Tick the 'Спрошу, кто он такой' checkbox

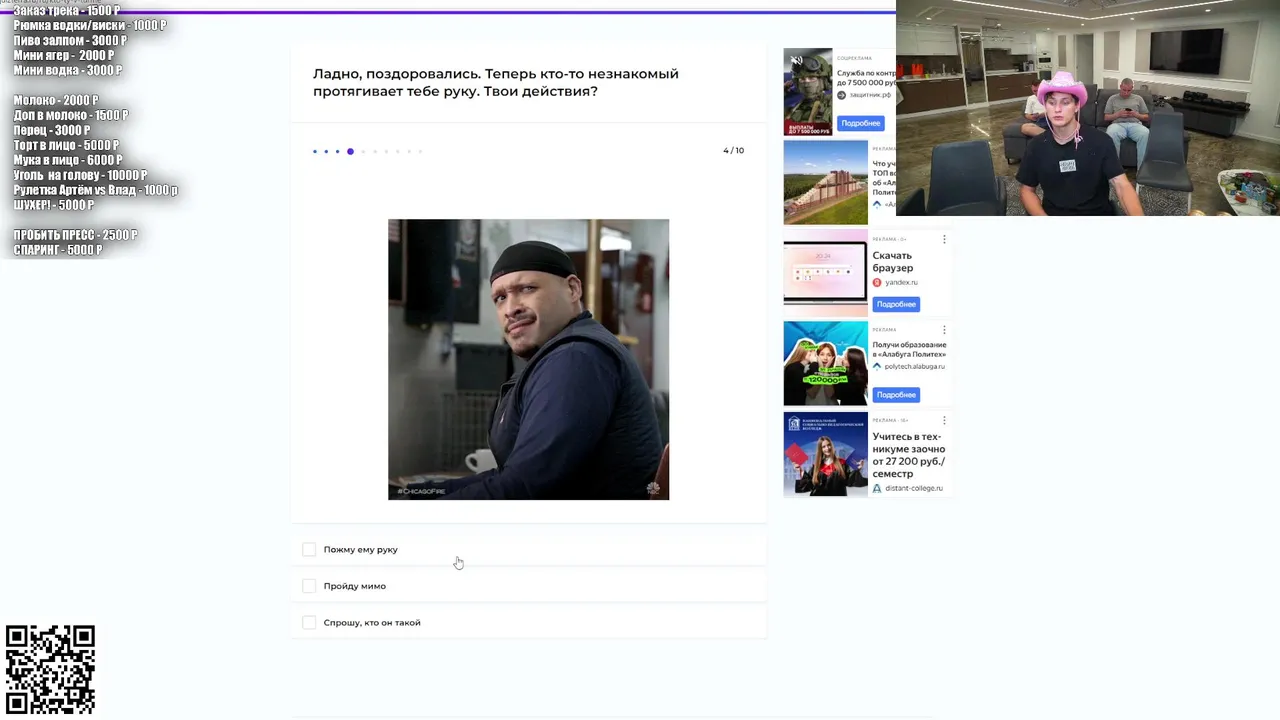pos(309,622)
